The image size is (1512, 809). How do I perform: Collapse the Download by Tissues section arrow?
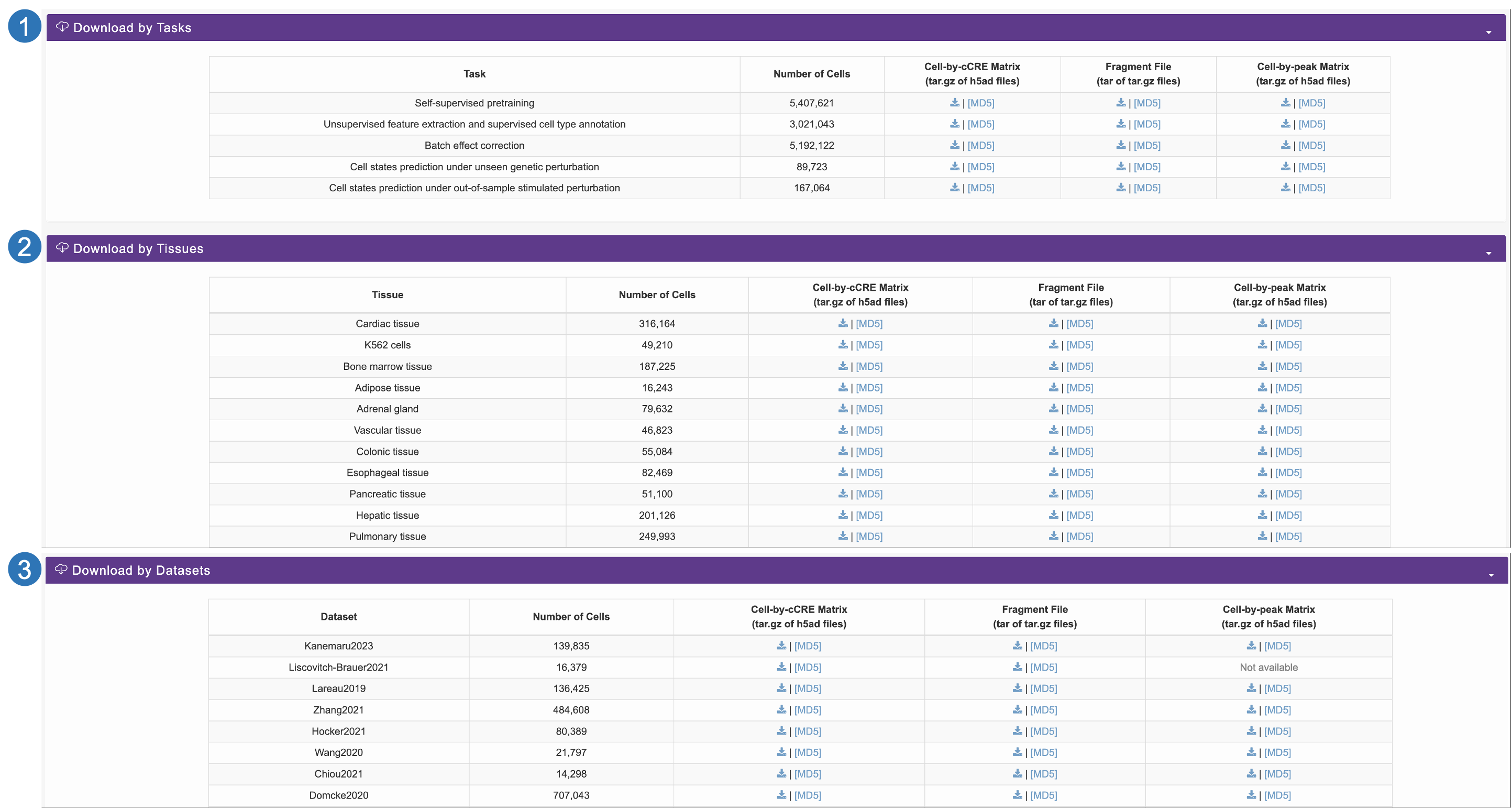[x=1488, y=253]
